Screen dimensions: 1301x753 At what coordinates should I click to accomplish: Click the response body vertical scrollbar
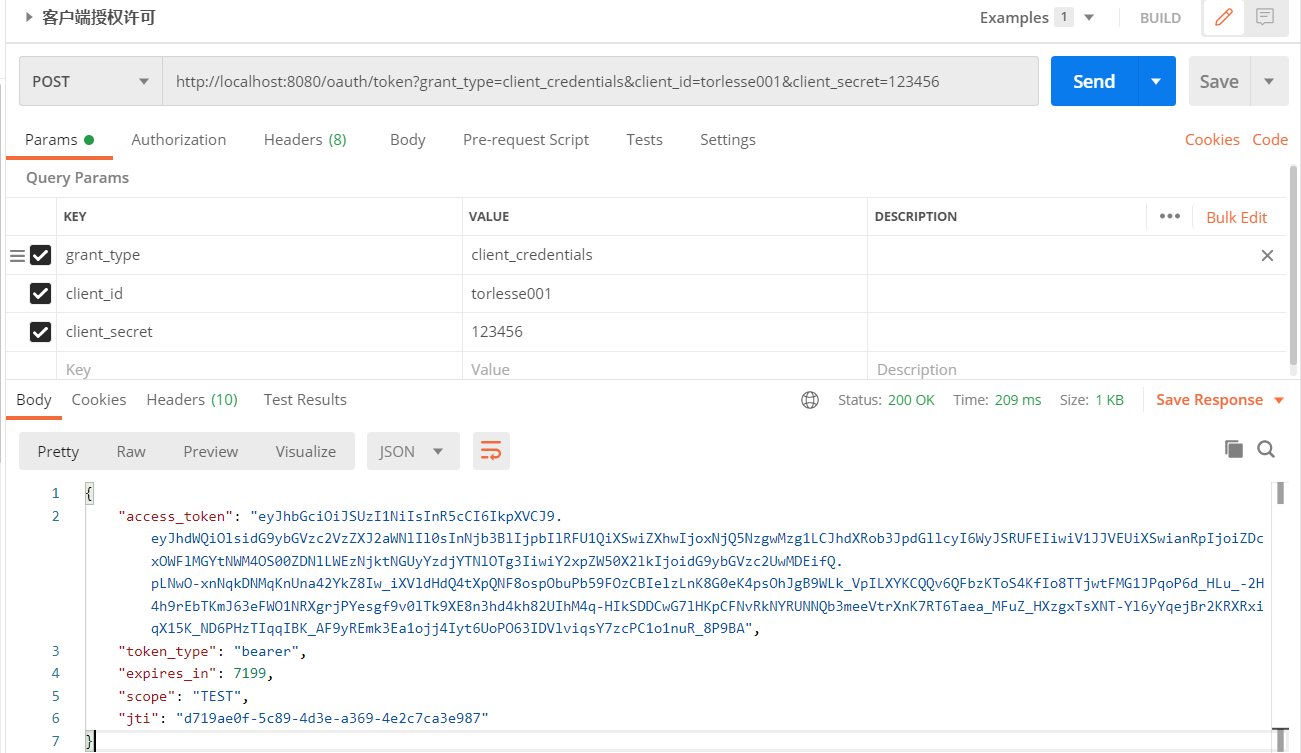[x=1278, y=494]
